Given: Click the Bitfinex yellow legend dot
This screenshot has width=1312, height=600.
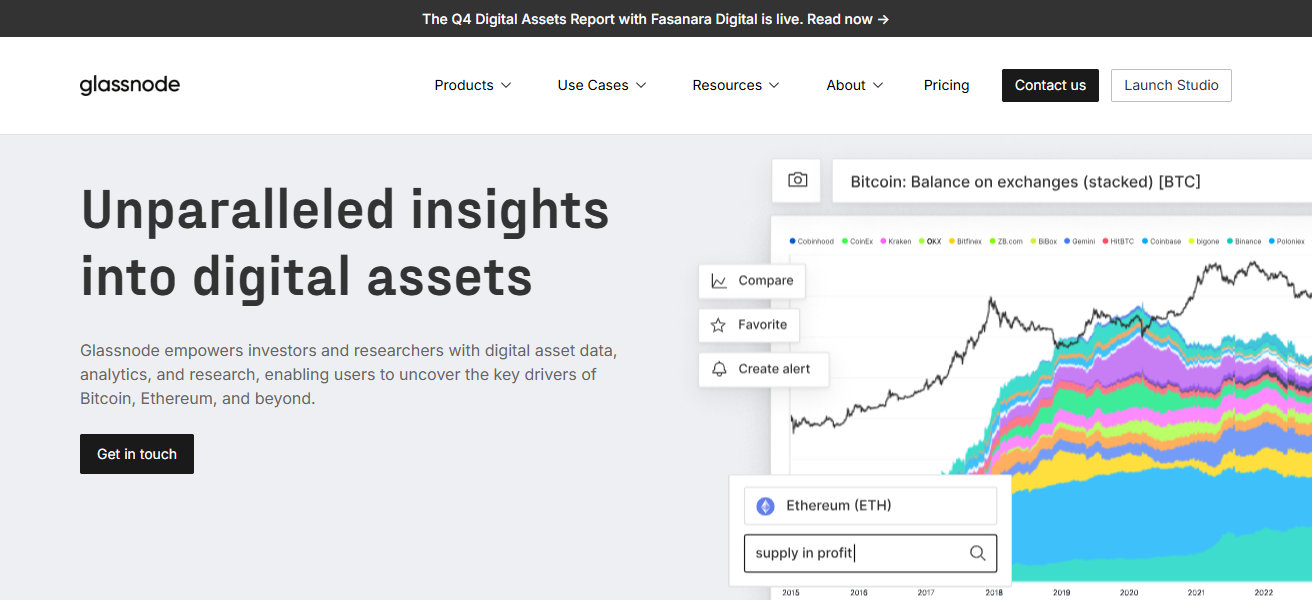Looking at the screenshot, I should pyautogui.click(x=952, y=241).
